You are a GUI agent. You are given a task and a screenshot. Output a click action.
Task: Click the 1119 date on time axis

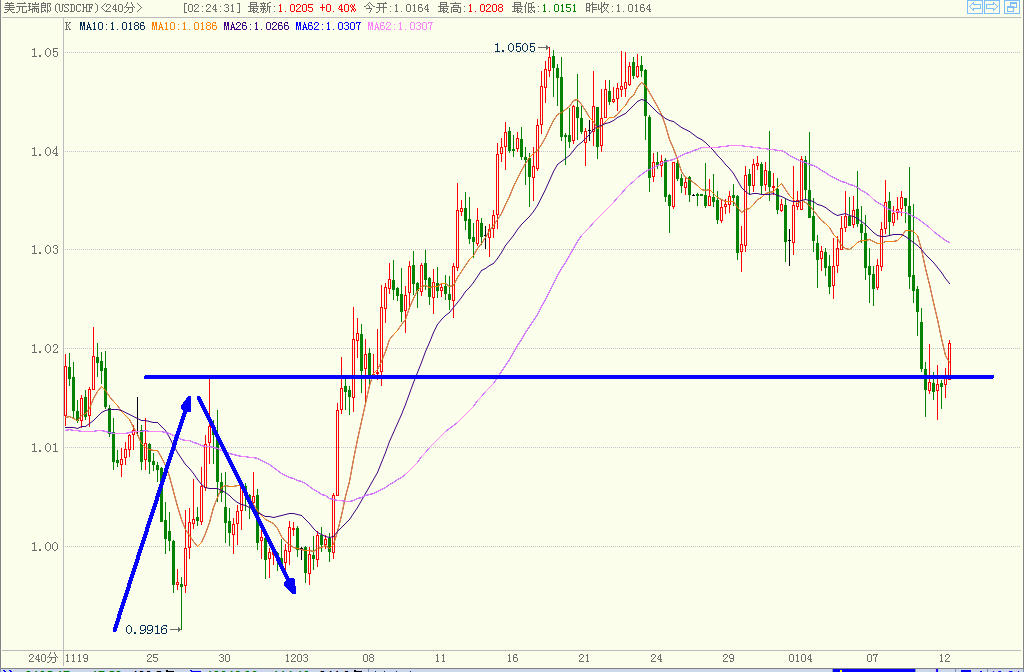pos(77,658)
